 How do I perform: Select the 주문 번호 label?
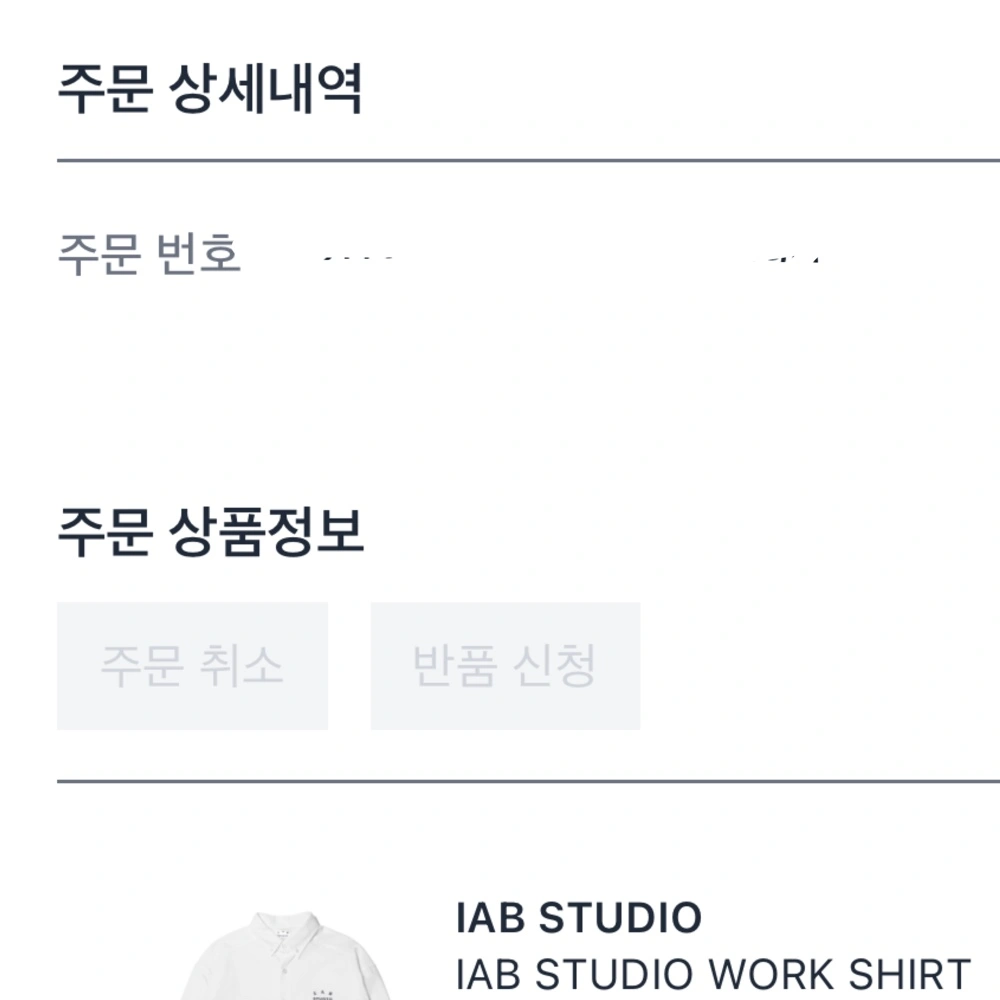coord(149,254)
